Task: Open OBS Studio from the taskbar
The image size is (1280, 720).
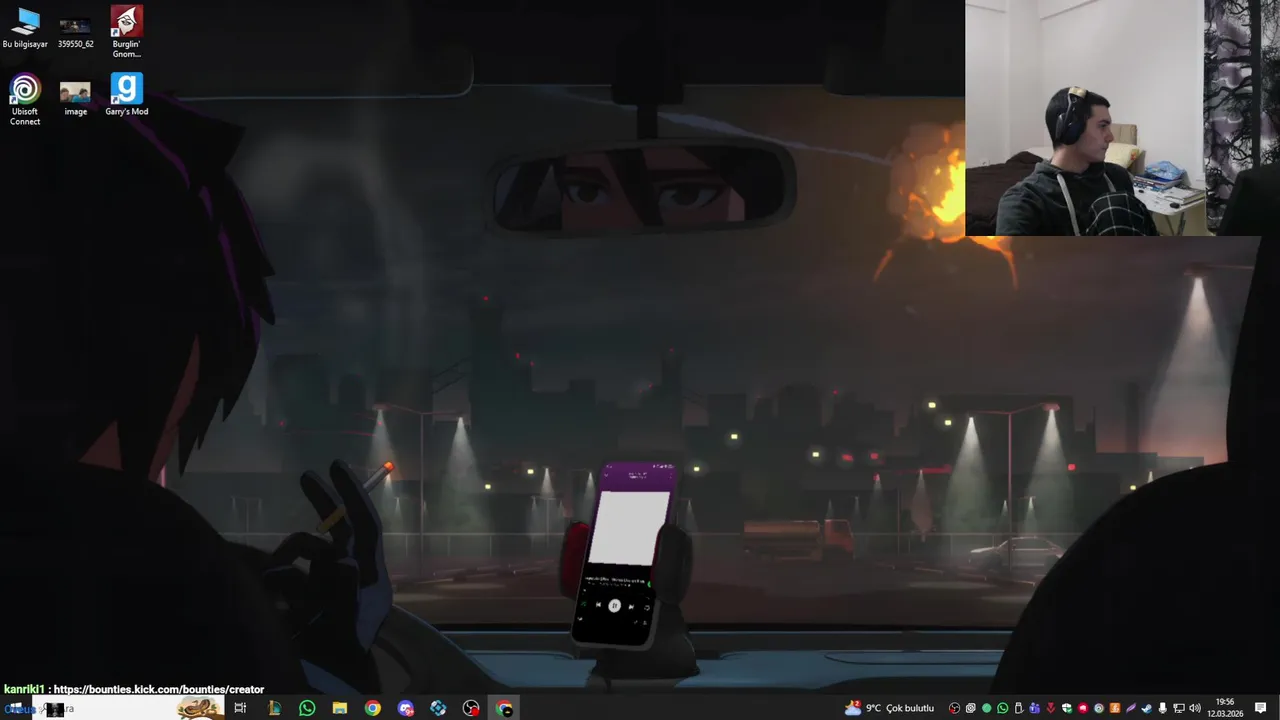Action: tap(471, 708)
